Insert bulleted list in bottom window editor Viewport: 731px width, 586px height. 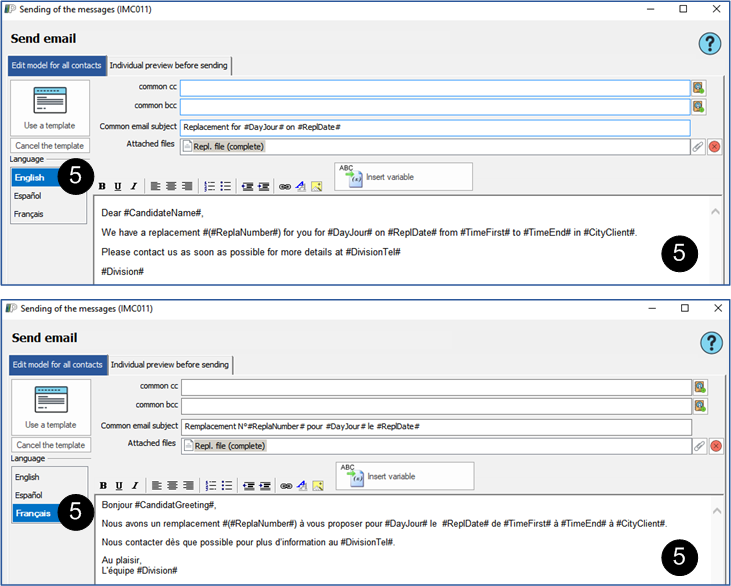(227, 486)
